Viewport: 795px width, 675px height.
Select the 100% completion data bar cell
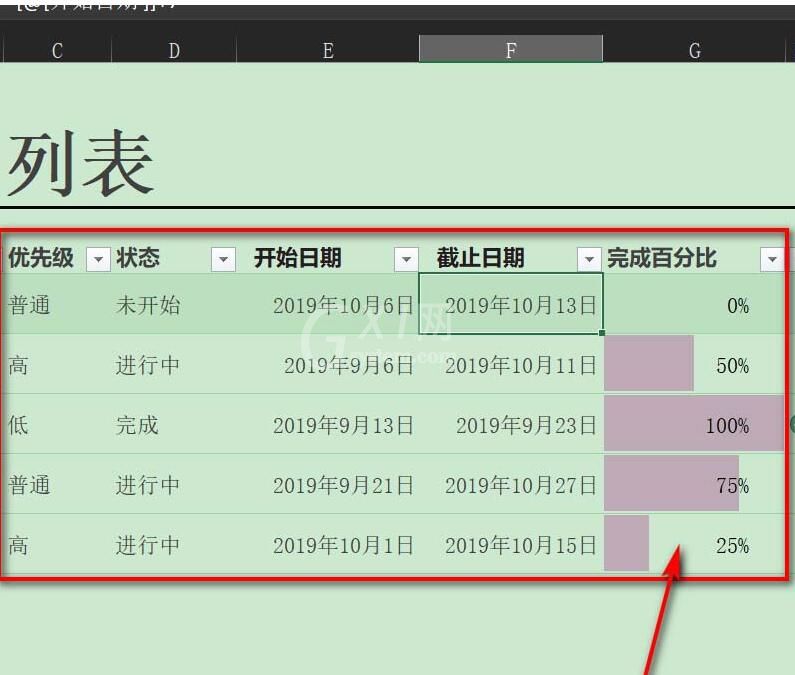coord(694,424)
